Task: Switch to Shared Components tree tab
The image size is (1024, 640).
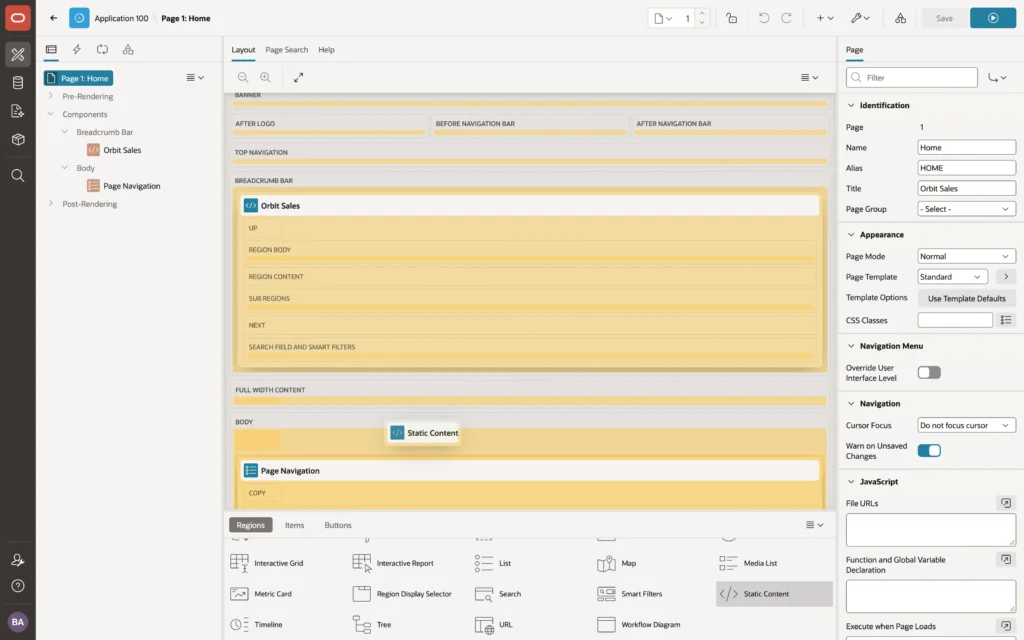Action: pos(128,50)
